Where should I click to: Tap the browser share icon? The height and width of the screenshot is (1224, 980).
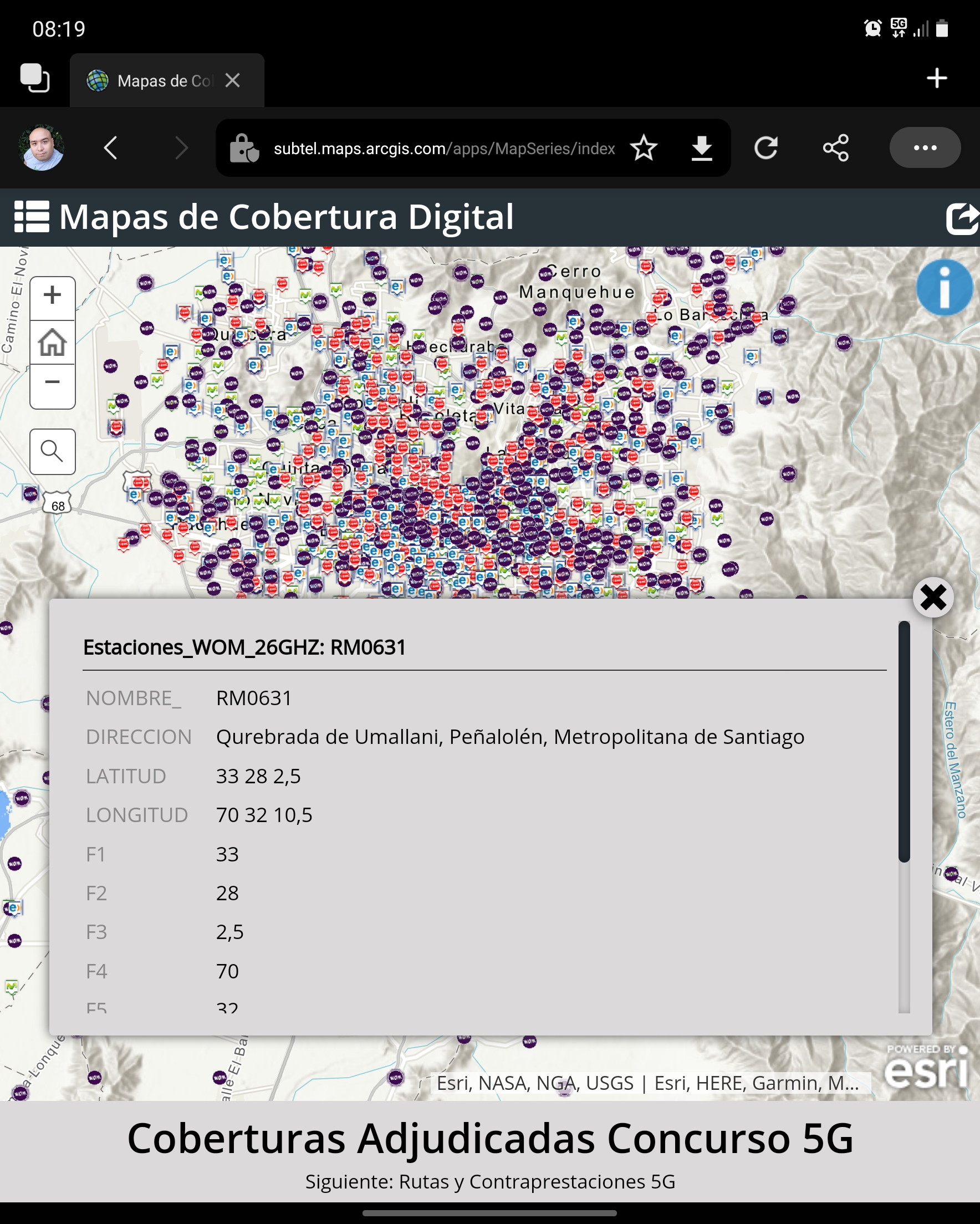pos(836,148)
